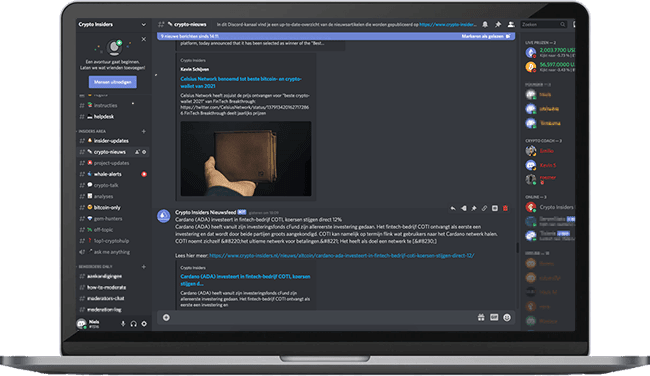Open GIF picker in message box
This screenshot has height=376, width=650.
point(494,318)
